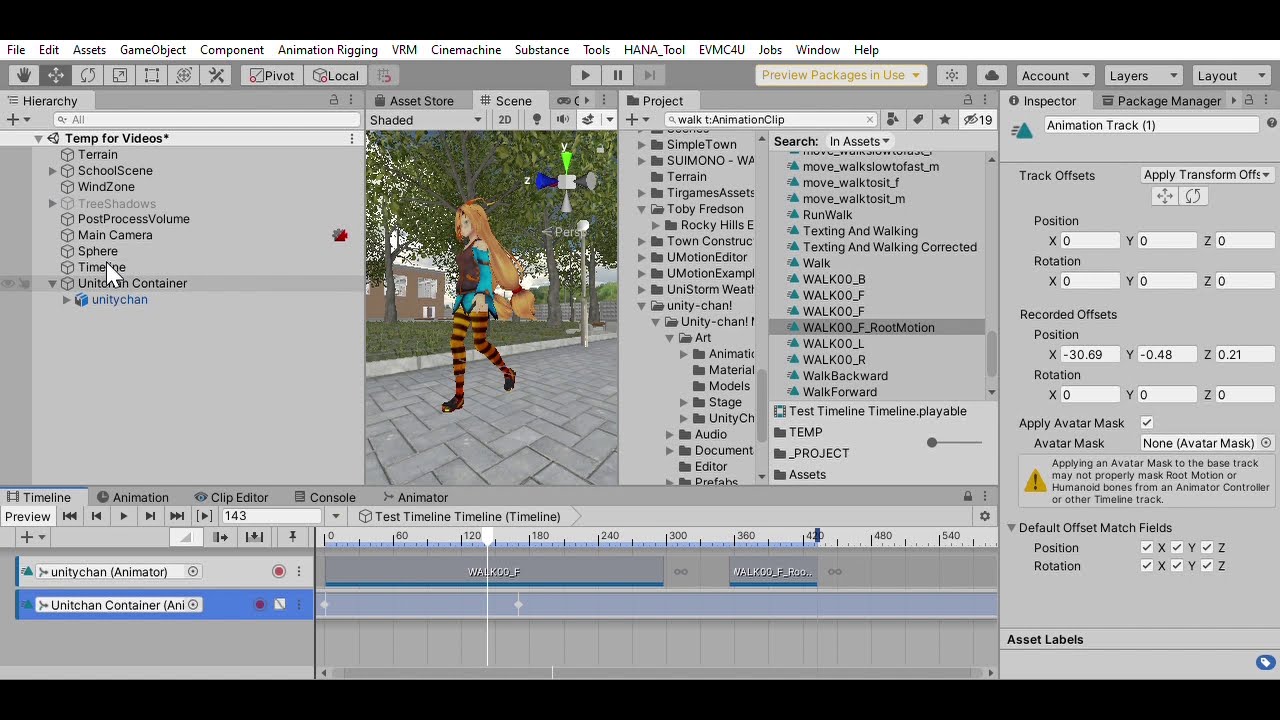The image size is (1280, 720).
Task: Search project by label icon
Action: [918, 119]
